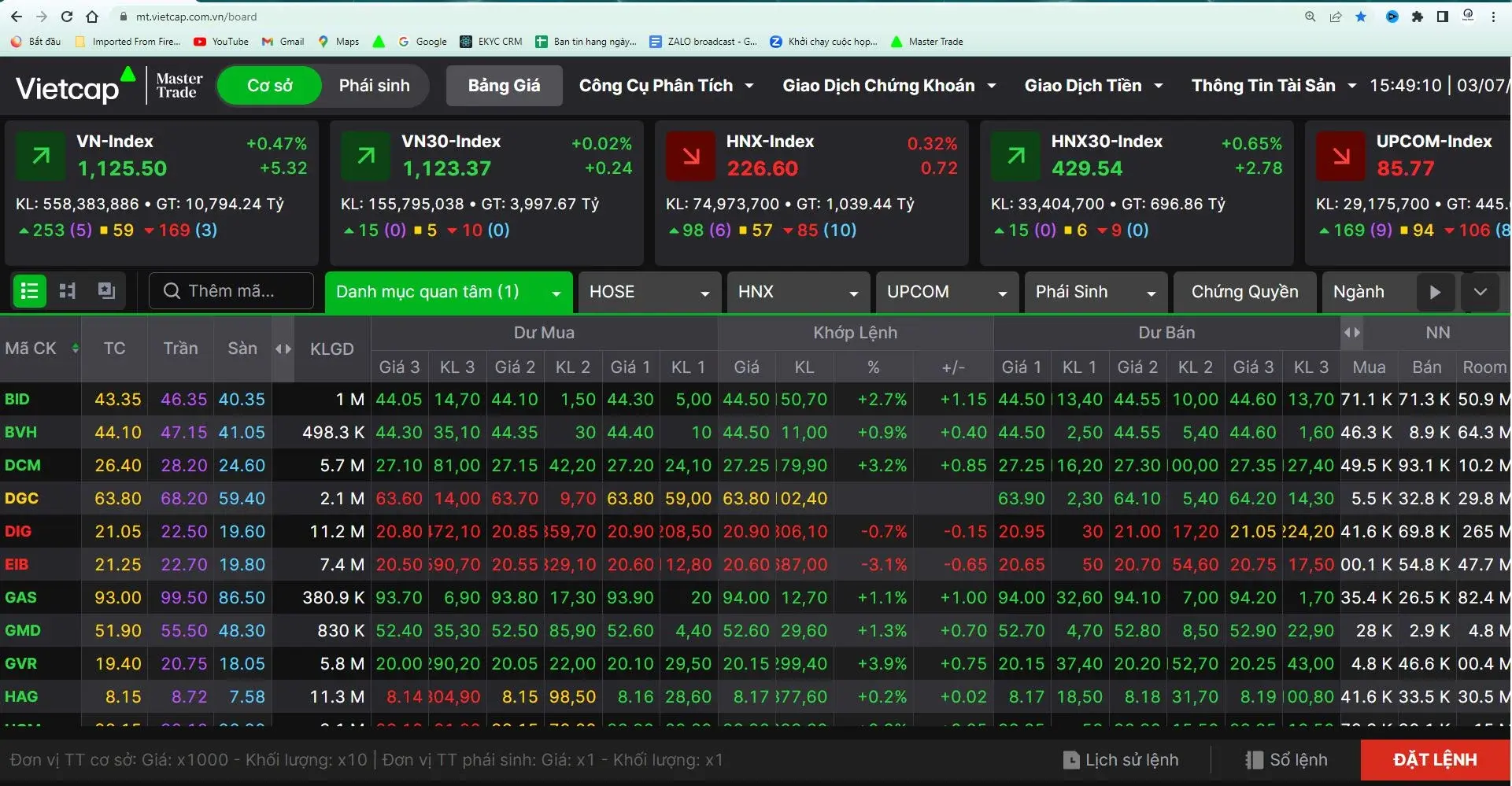
Task: Select the Bảng Giá tab
Action: coord(504,86)
